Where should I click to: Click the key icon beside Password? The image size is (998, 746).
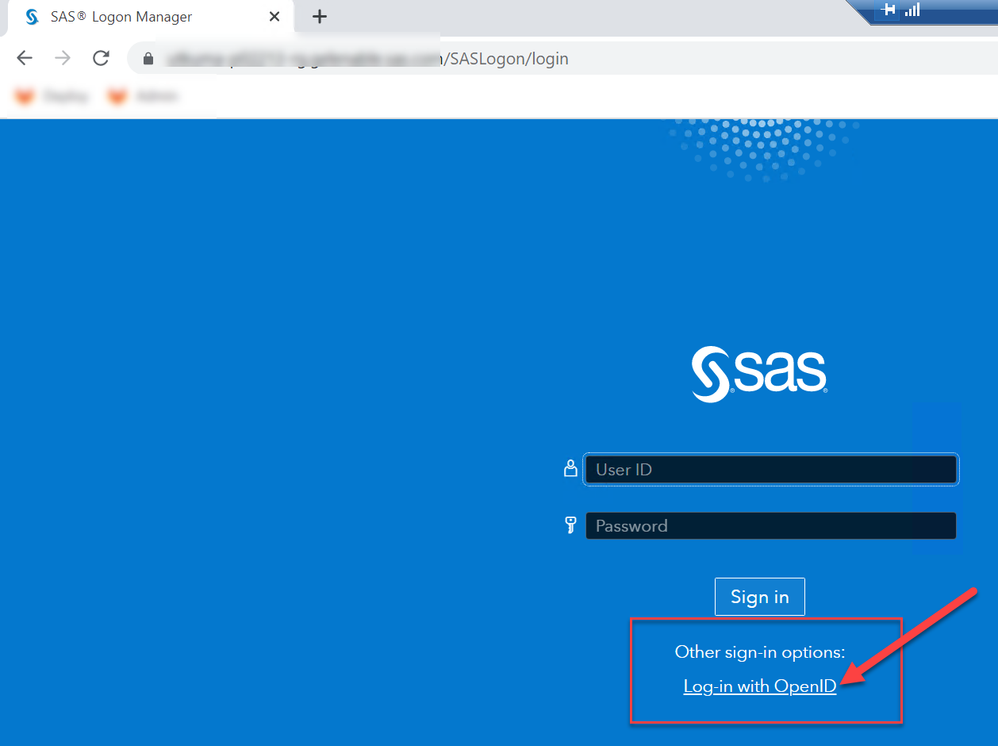click(x=570, y=525)
